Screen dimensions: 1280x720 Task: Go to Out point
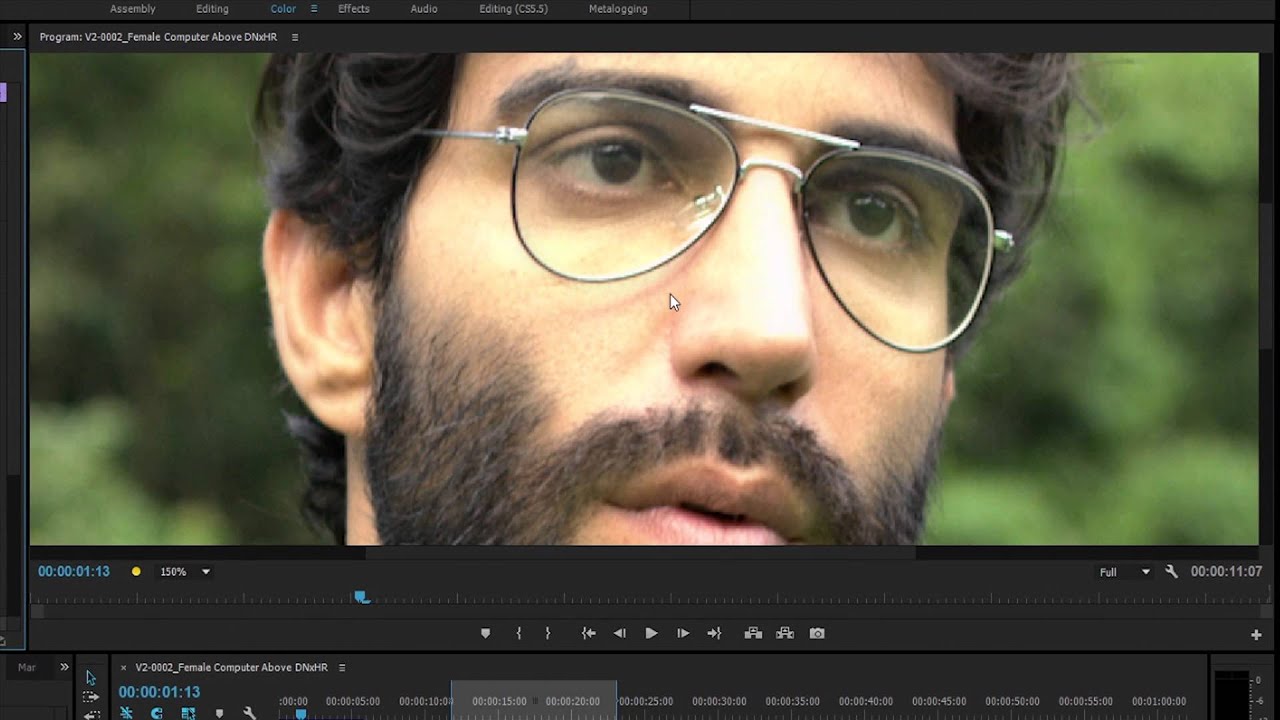tap(714, 633)
